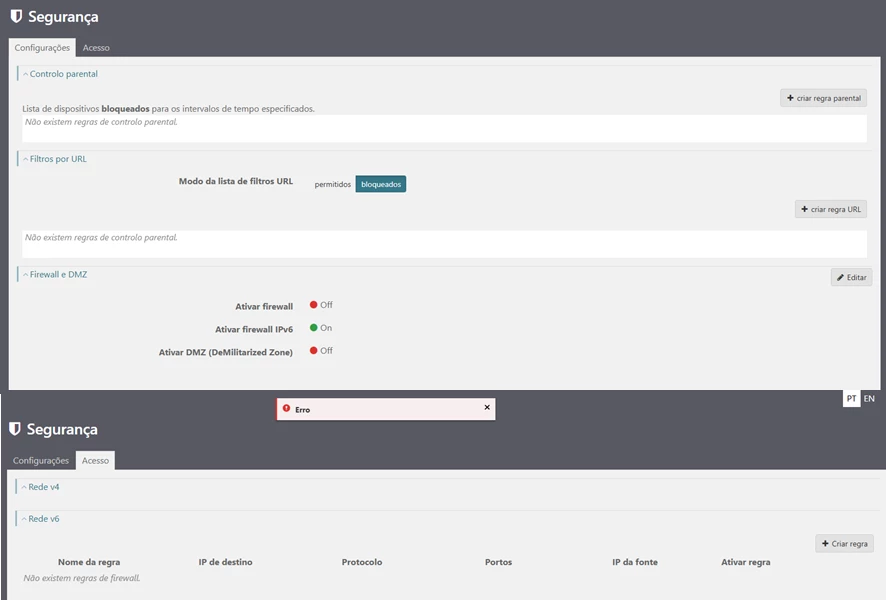This screenshot has width=886, height=600.
Task: Click Modo da lista de filtros URL label
Action: [x=236, y=181]
